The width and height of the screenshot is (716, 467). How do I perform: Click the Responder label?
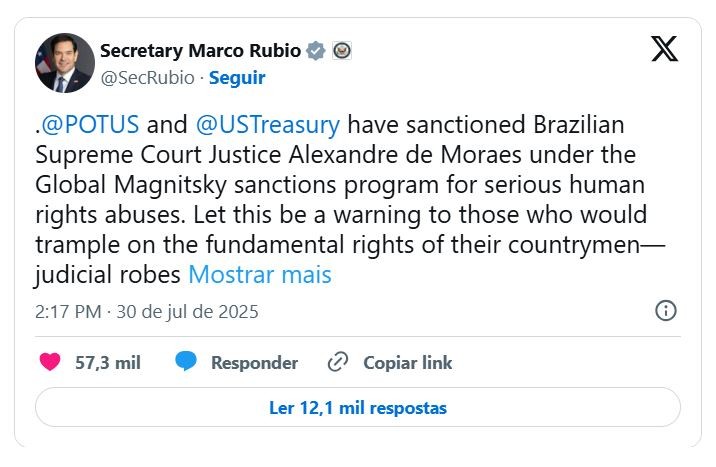tap(254, 362)
